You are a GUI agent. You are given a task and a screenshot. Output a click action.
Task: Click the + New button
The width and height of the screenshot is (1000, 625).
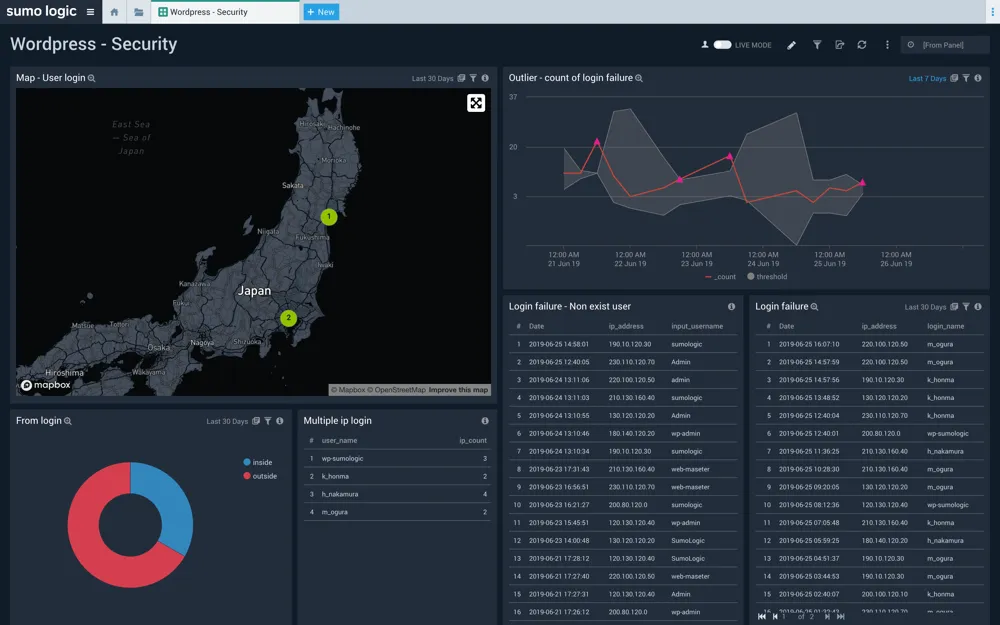(x=321, y=11)
